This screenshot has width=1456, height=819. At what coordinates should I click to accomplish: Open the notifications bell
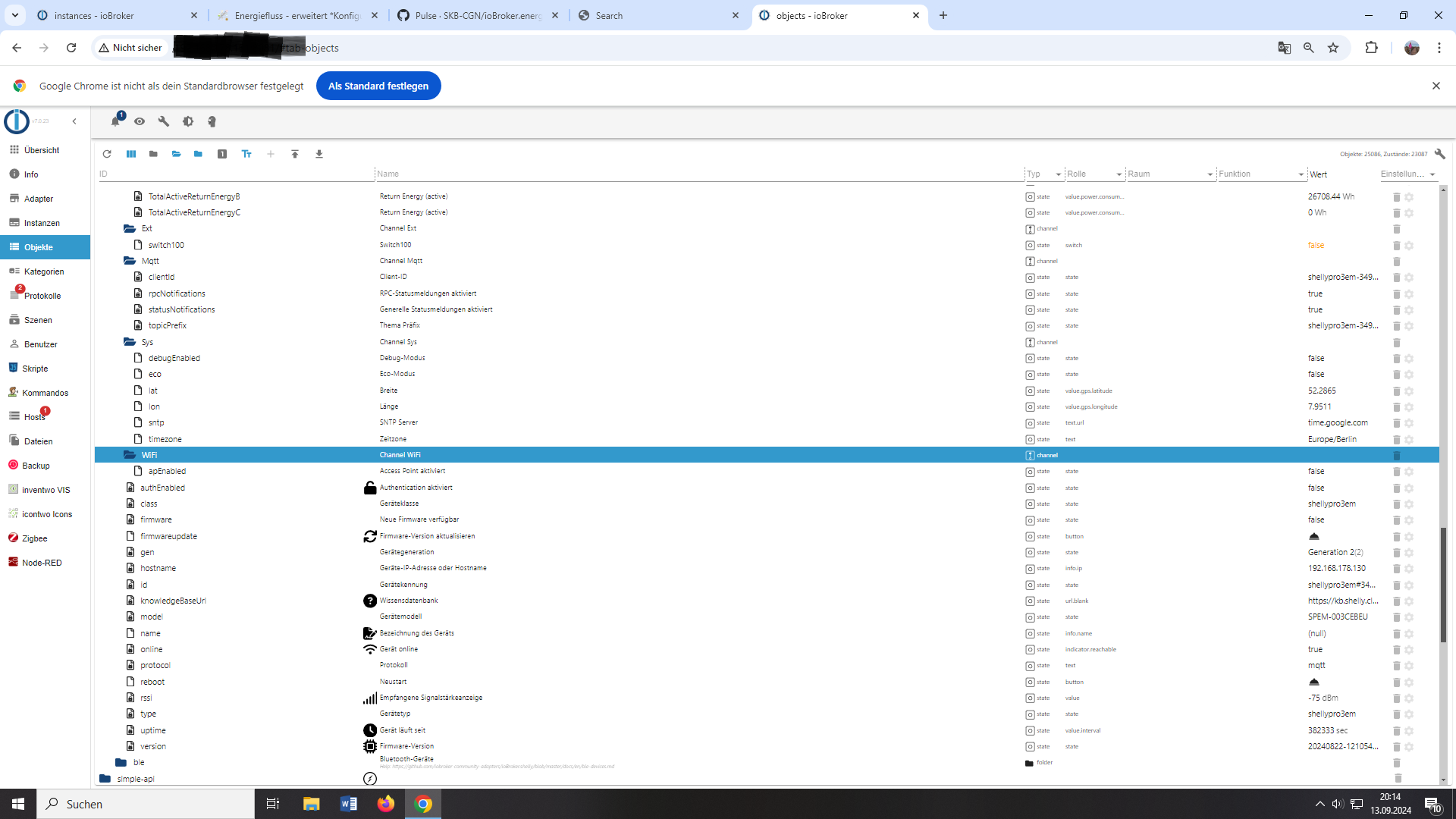(115, 121)
